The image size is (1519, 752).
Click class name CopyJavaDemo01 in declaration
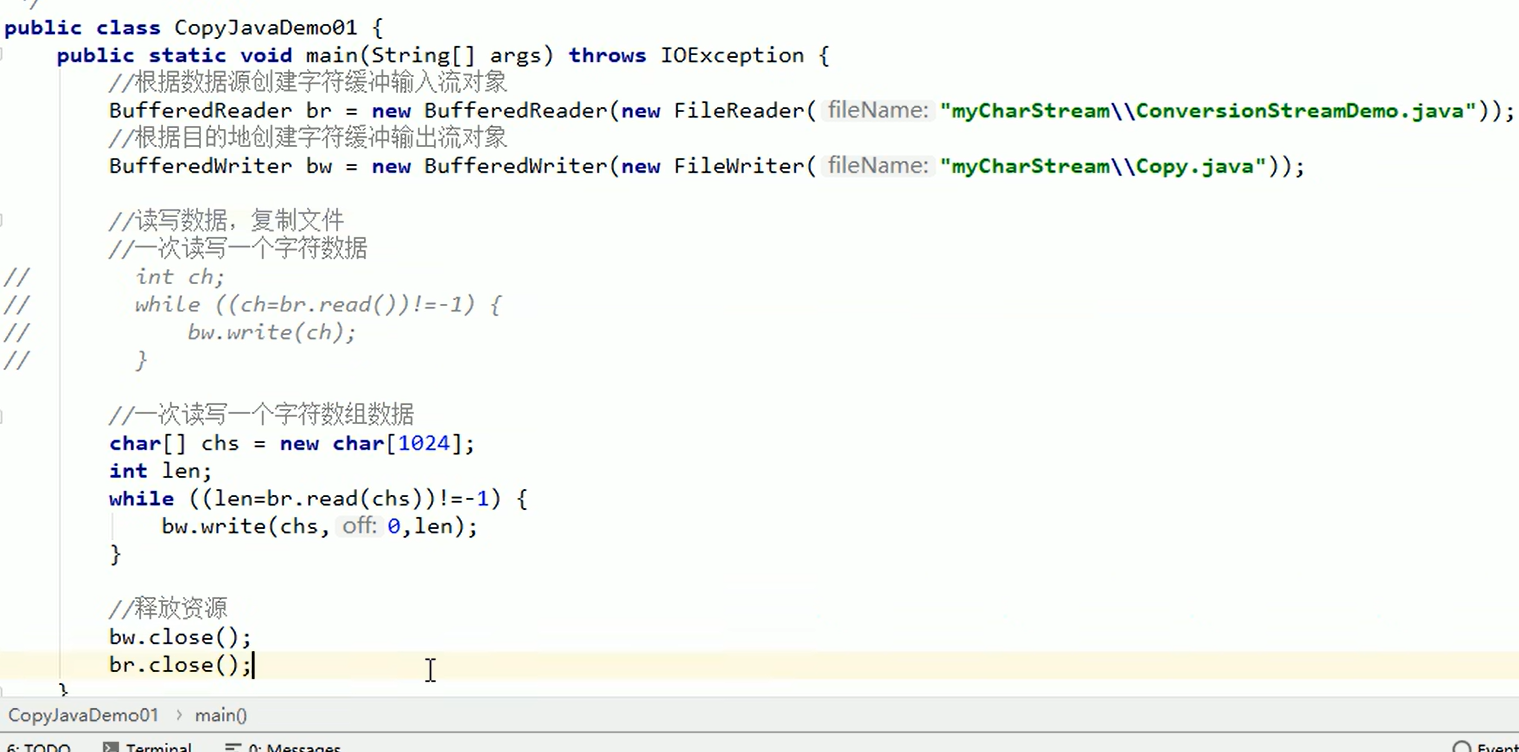click(x=265, y=28)
